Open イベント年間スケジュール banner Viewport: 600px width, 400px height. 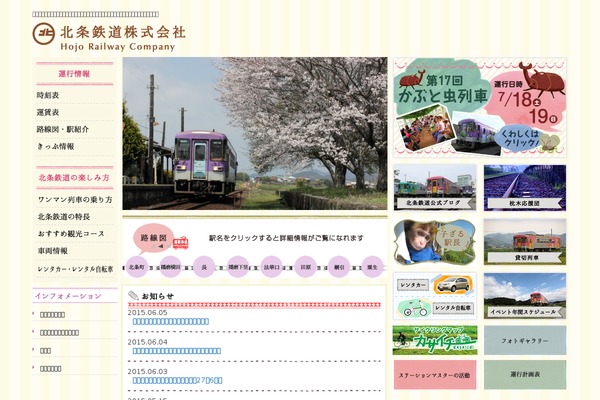(x=525, y=296)
